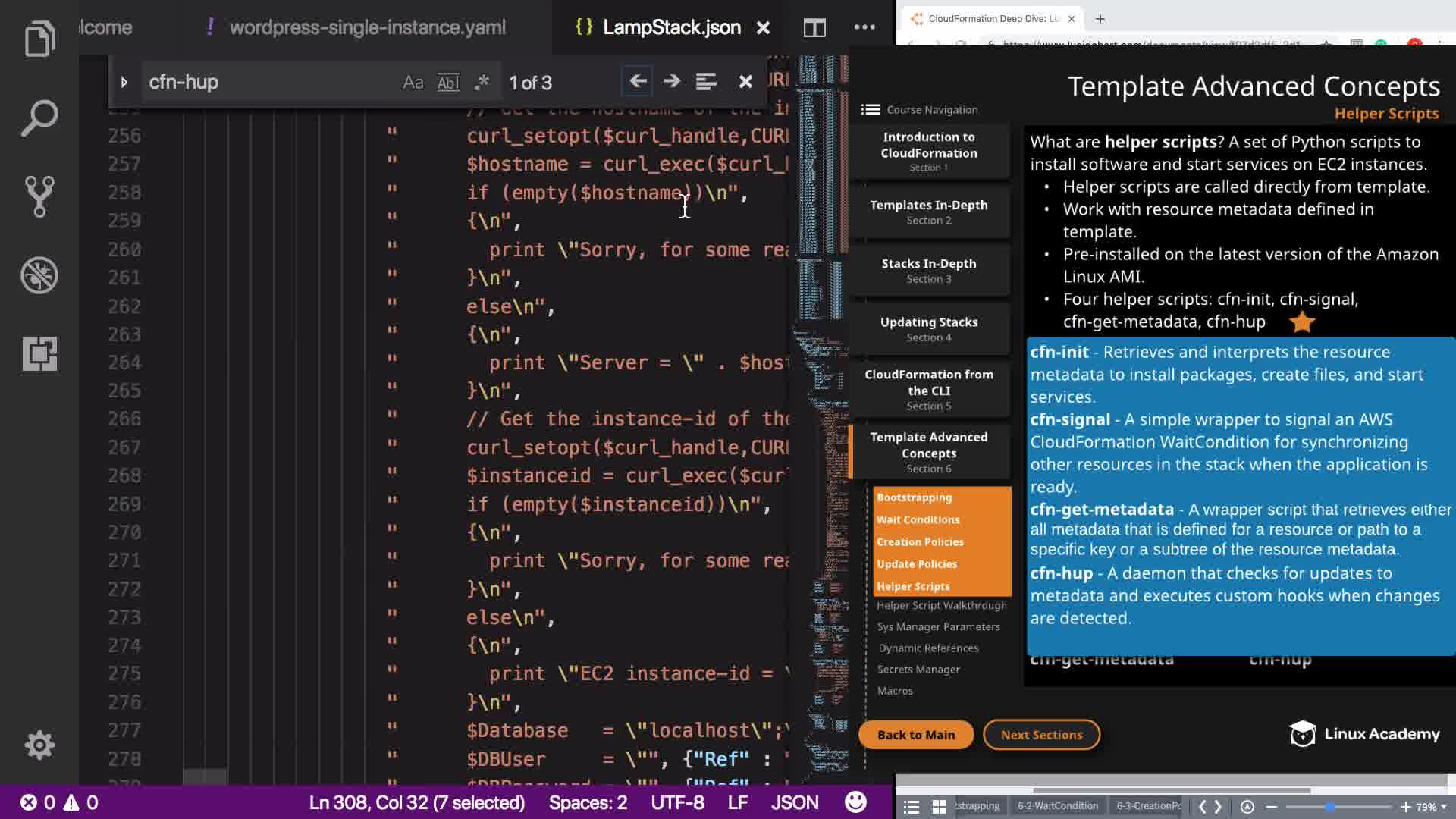Open the Source Control icon
This screenshot has height=819, width=1456.
[x=39, y=196]
